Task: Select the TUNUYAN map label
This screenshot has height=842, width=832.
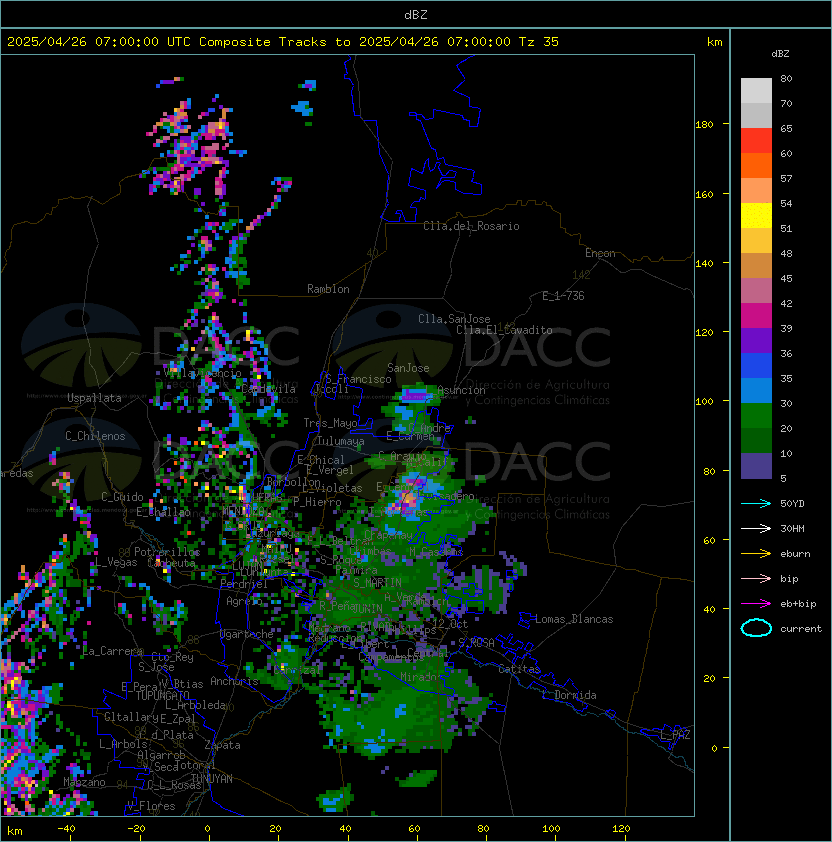Action: coord(212,779)
